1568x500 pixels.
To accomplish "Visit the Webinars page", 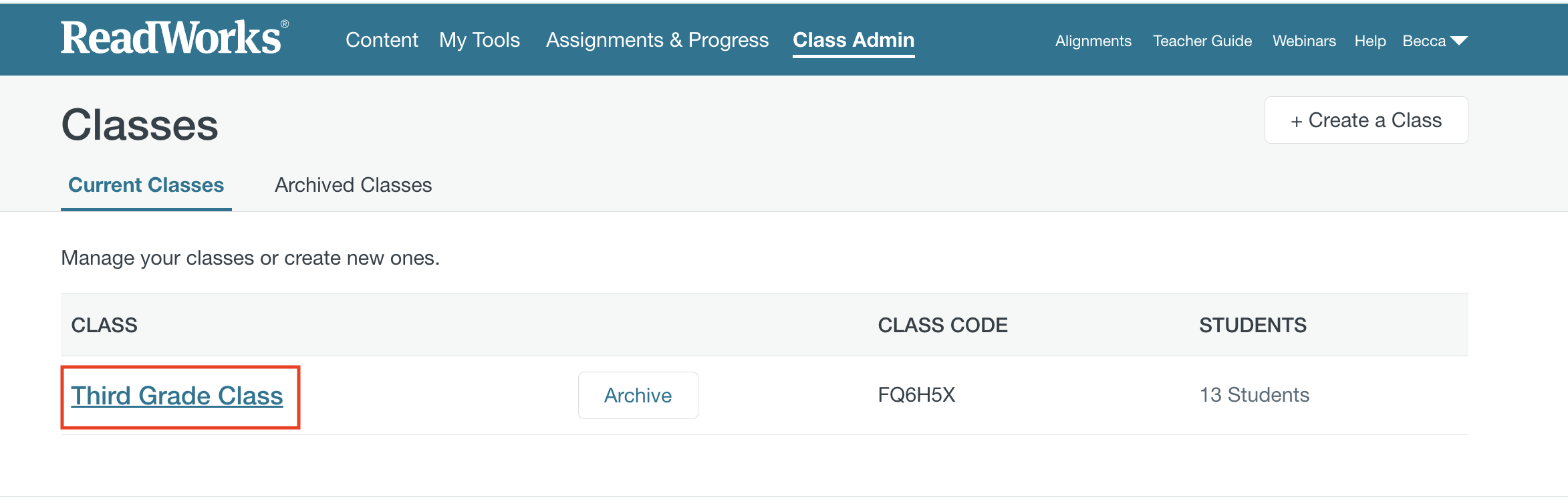I will point(1304,41).
